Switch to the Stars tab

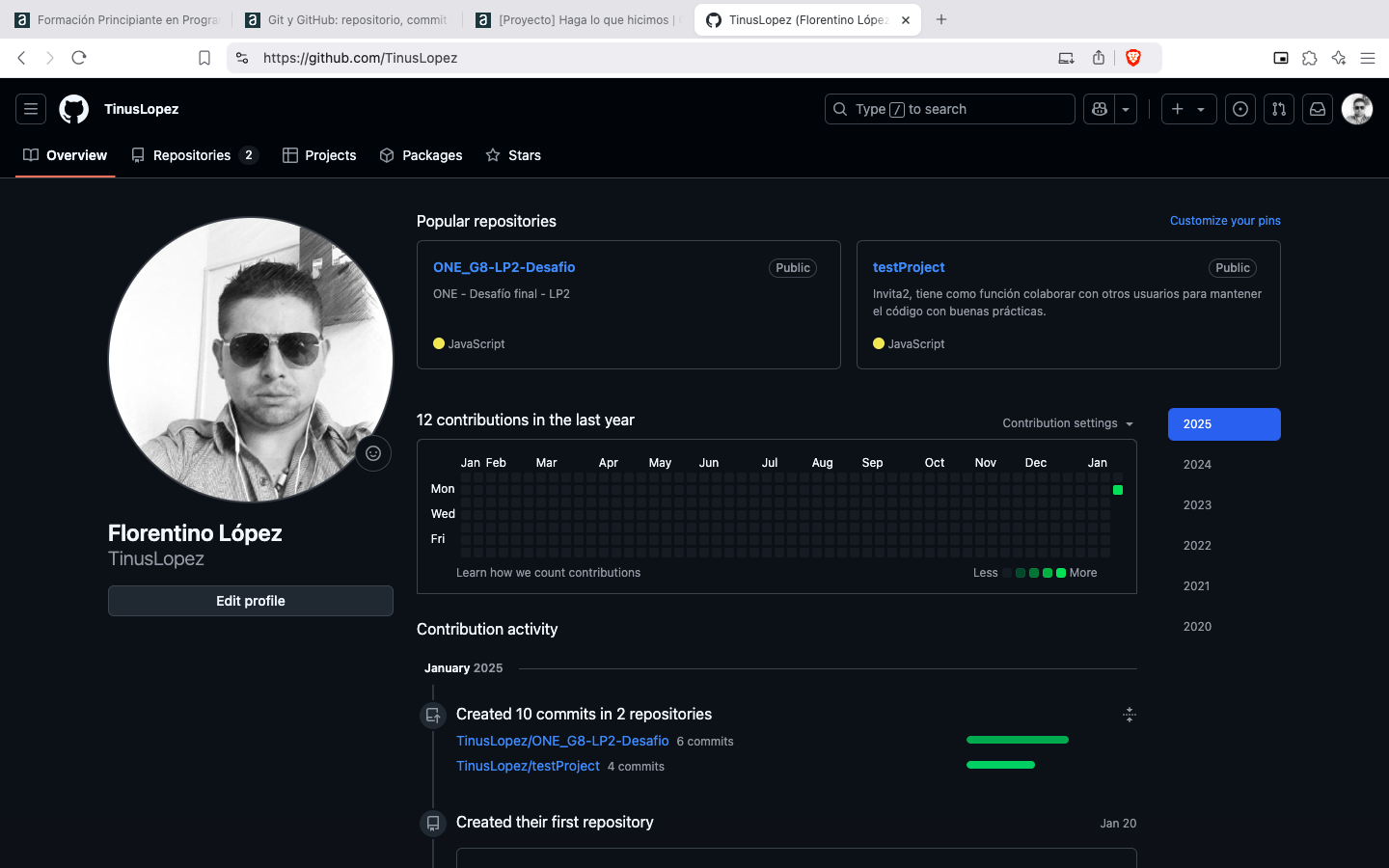coord(513,155)
